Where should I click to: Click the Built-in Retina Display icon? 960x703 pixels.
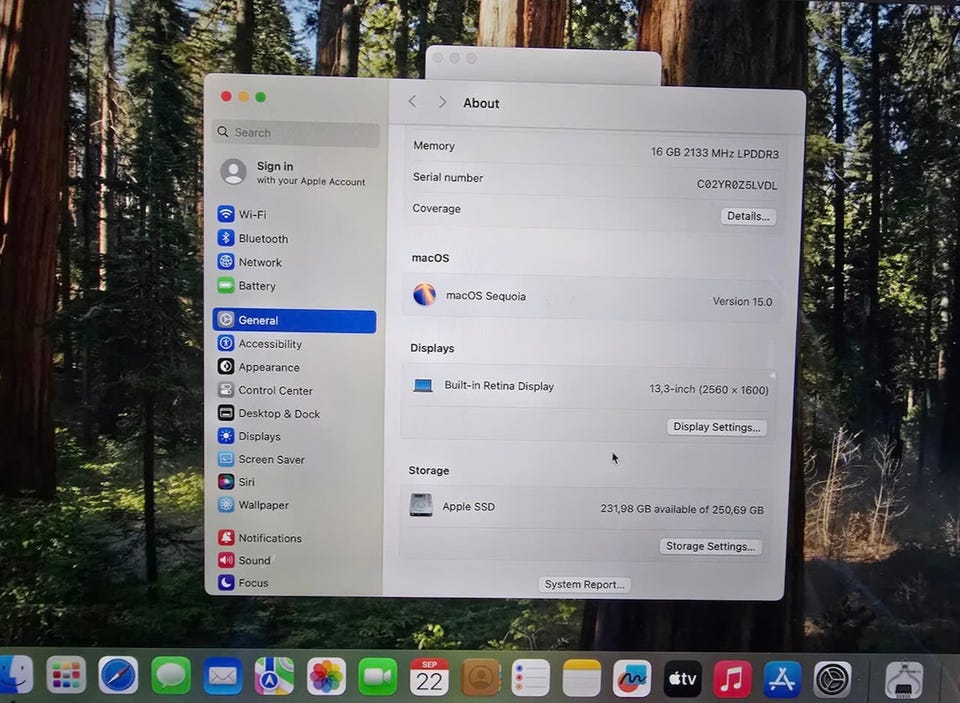click(x=422, y=385)
